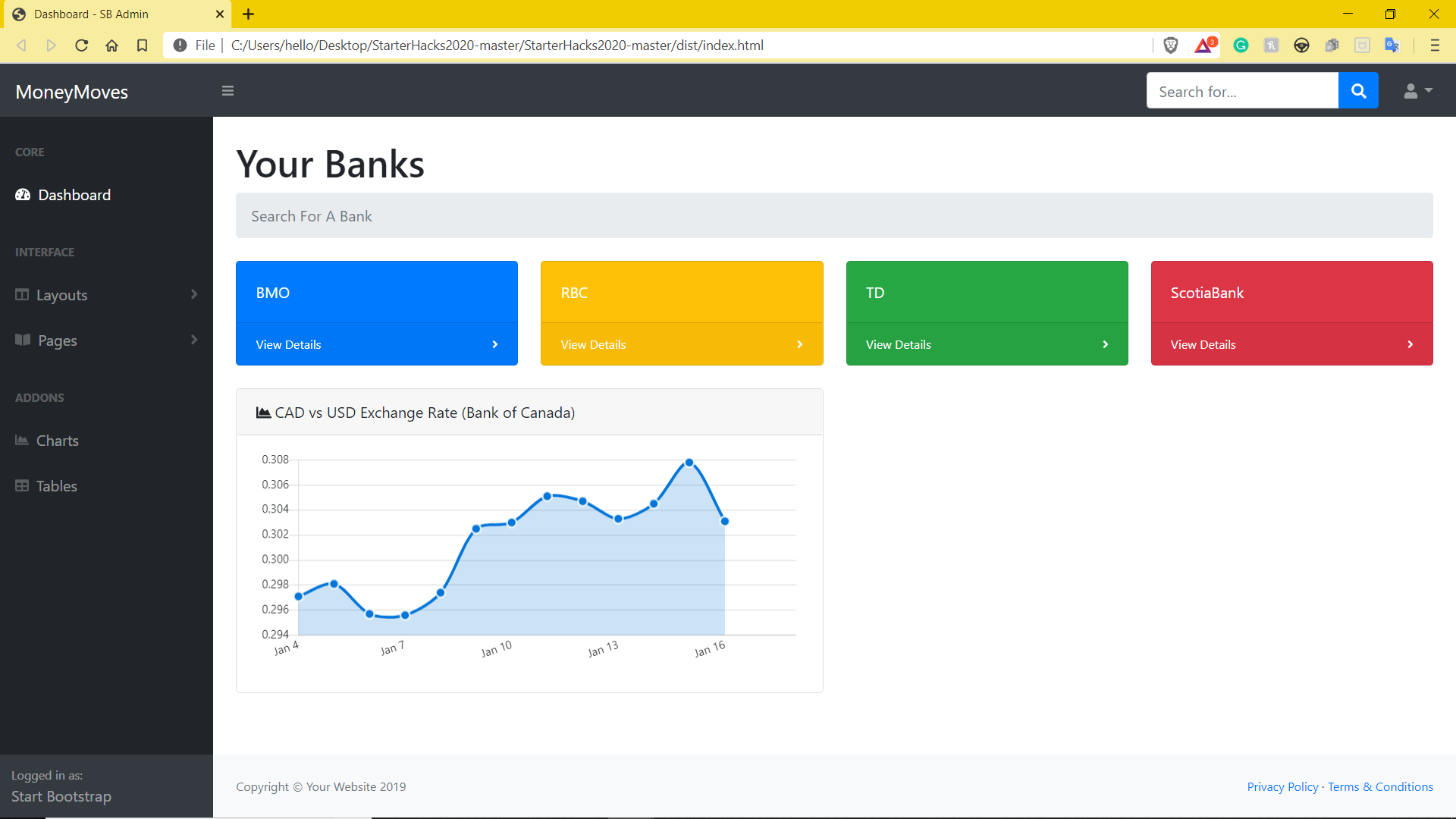The height and width of the screenshot is (819, 1456).
Task: Go to browser home page
Action: tap(111, 45)
